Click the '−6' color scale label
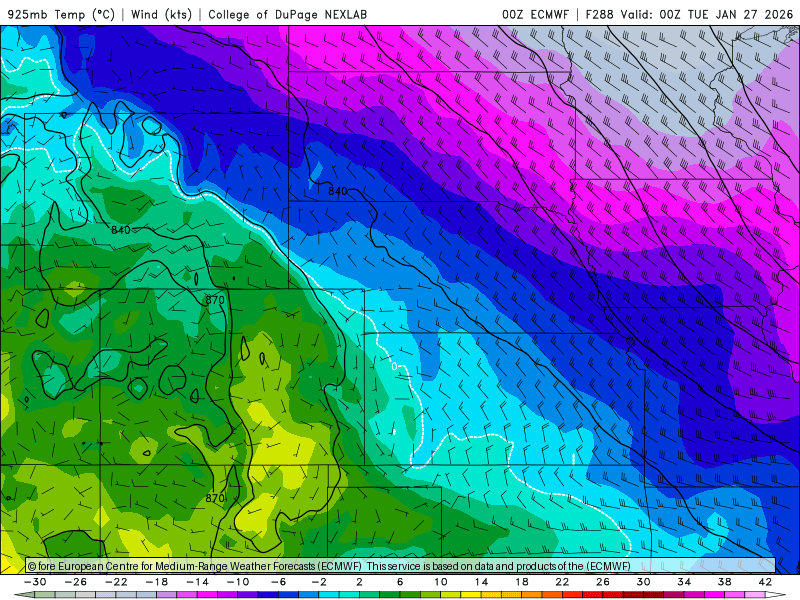The image size is (800, 600). pos(279,582)
